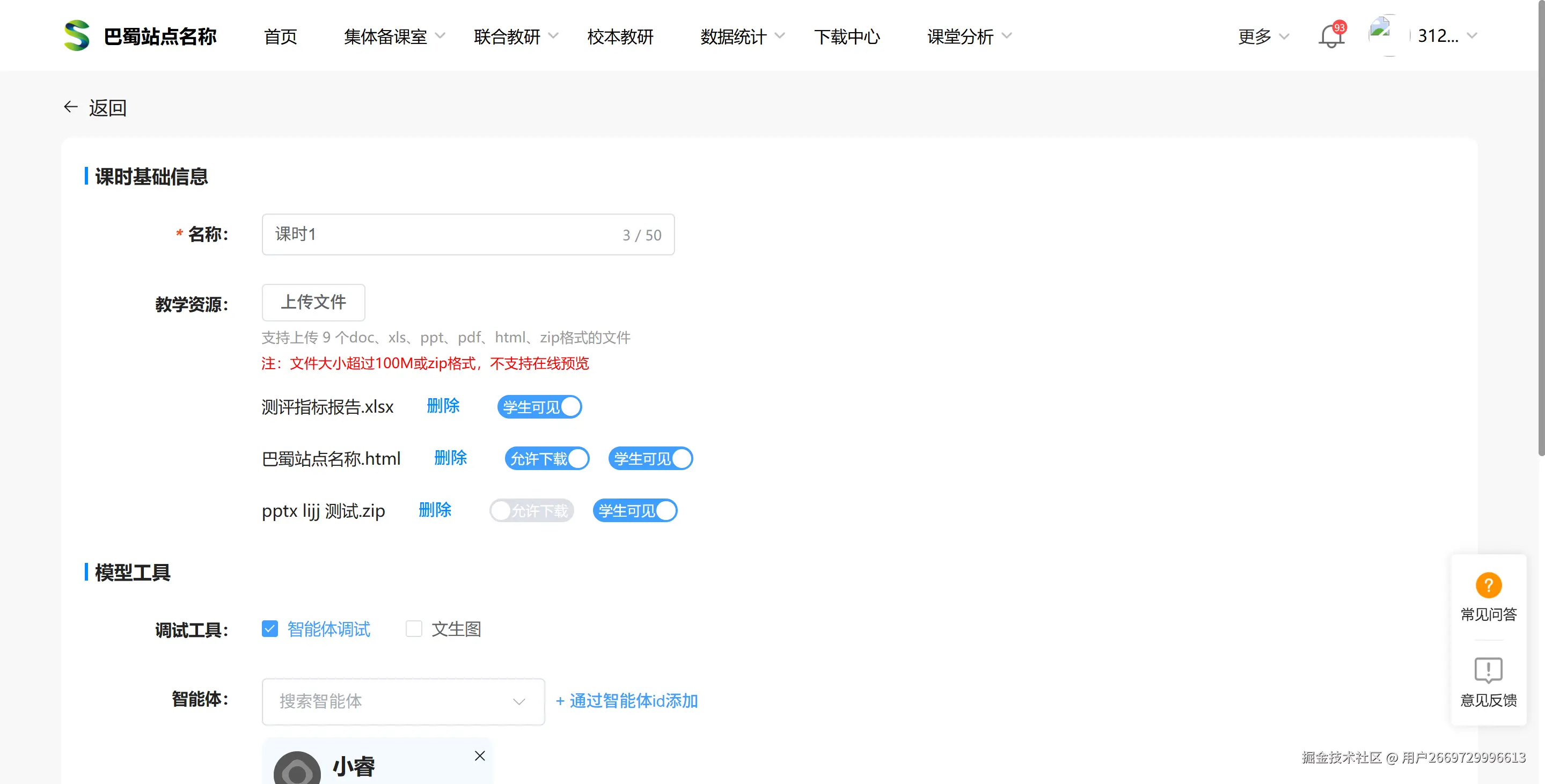Click the 小睿 agent avatar
This screenshot has height=784, width=1545.
click(x=297, y=768)
